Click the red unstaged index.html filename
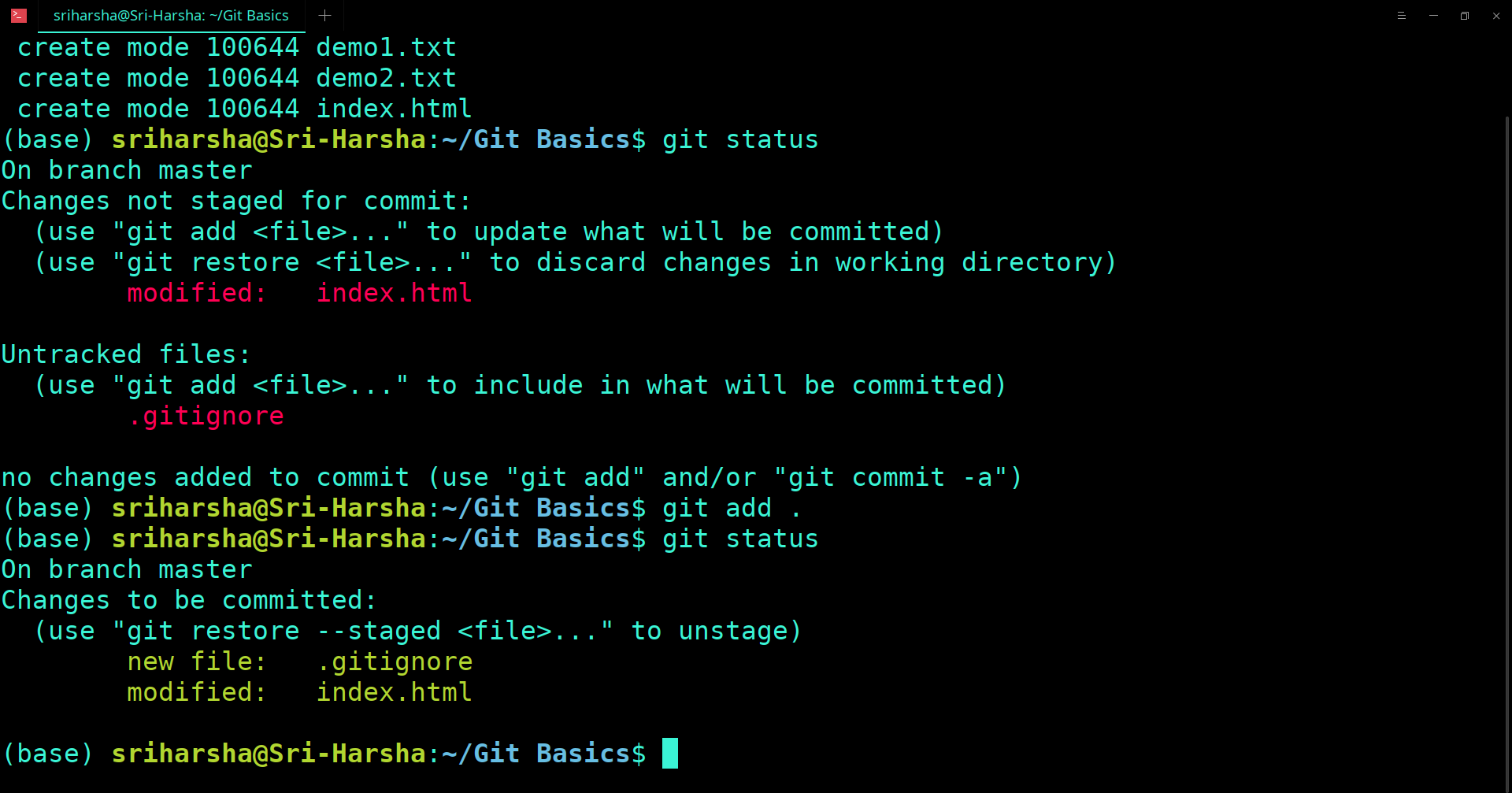Viewport: 1512px width, 793px height. click(x=394, y=293)
